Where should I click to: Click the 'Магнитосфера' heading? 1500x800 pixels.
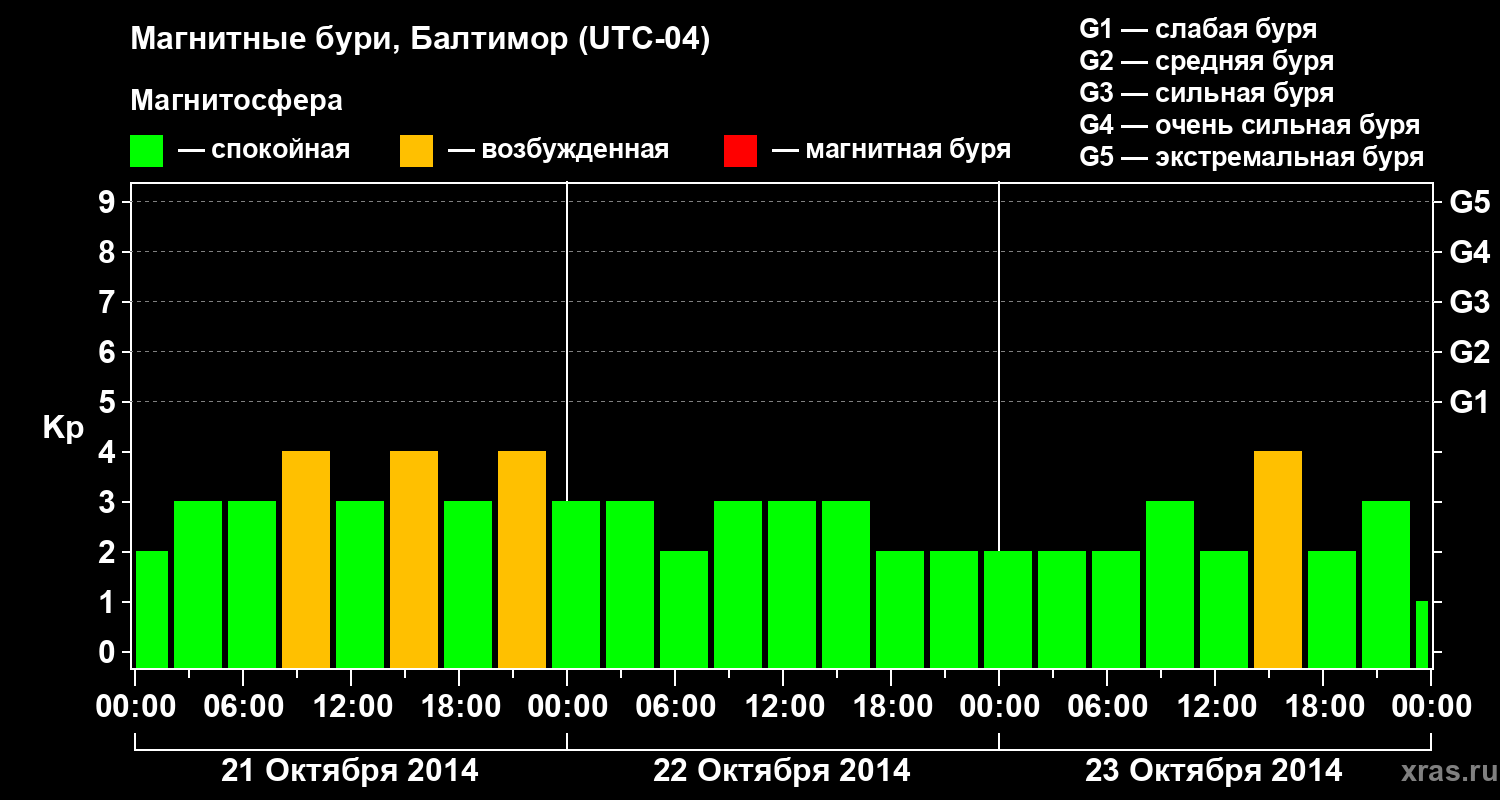point(236,101)
